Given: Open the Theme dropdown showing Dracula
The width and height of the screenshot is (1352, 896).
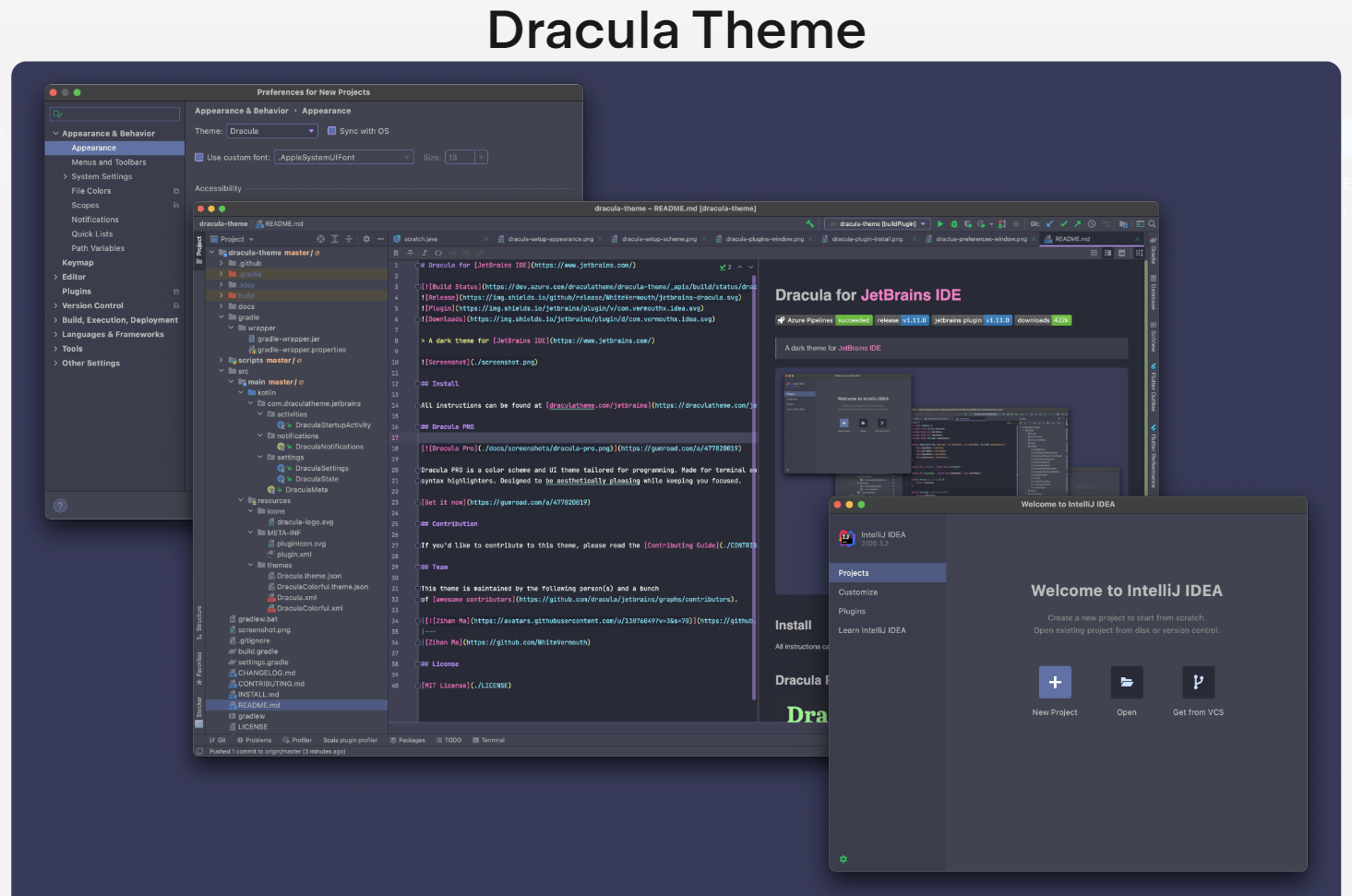Looking at the screenshot, I should (272, 131).
